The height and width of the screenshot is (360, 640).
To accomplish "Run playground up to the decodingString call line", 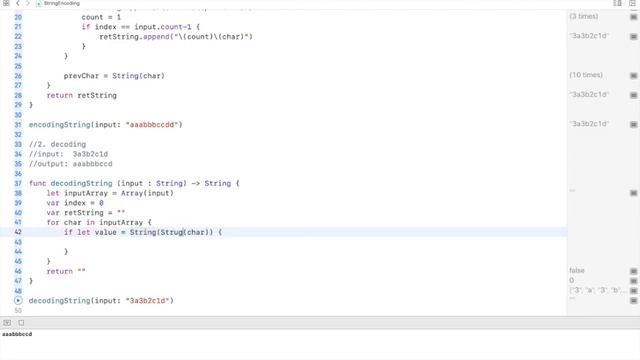I will pyautogui.click(x=18, y=300).
